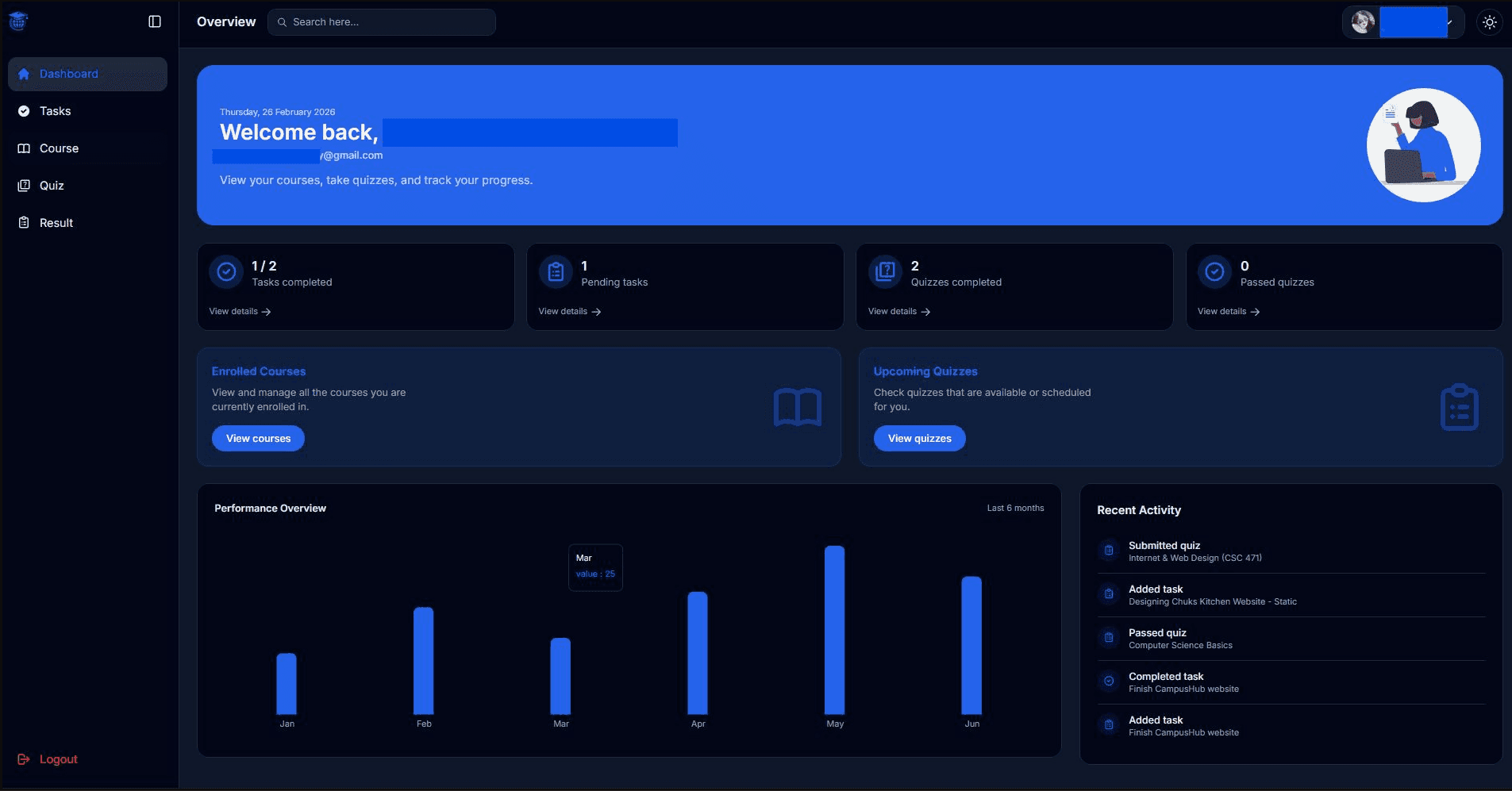Open Quiz from the sidebar

[x=87, y=186]
